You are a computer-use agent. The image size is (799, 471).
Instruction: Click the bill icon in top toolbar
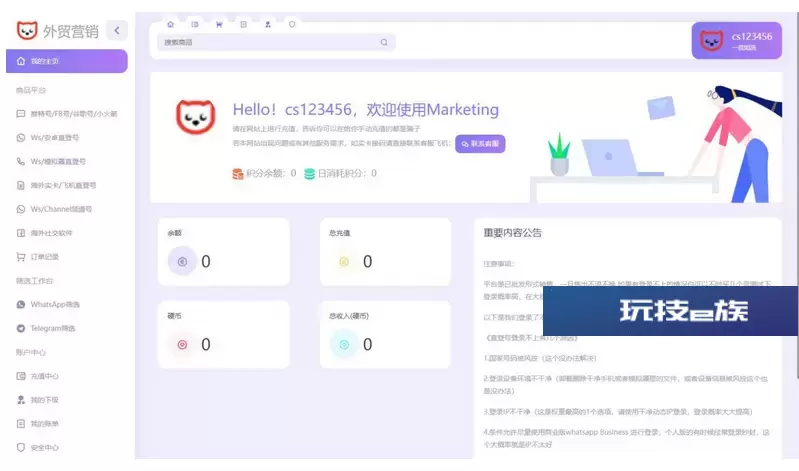[244, 24]
